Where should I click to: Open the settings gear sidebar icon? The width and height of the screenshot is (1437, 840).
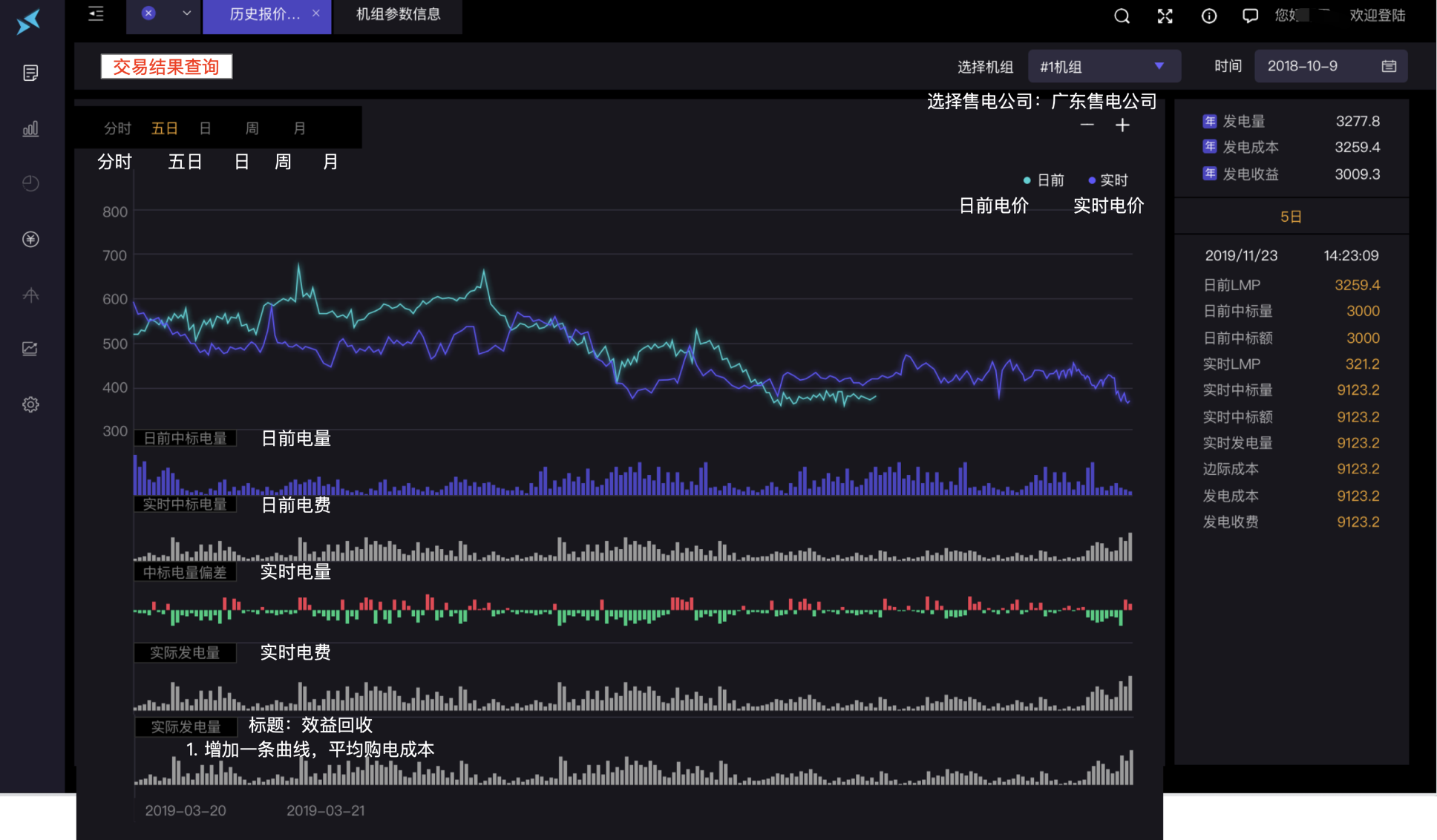(x=30, y=404)
